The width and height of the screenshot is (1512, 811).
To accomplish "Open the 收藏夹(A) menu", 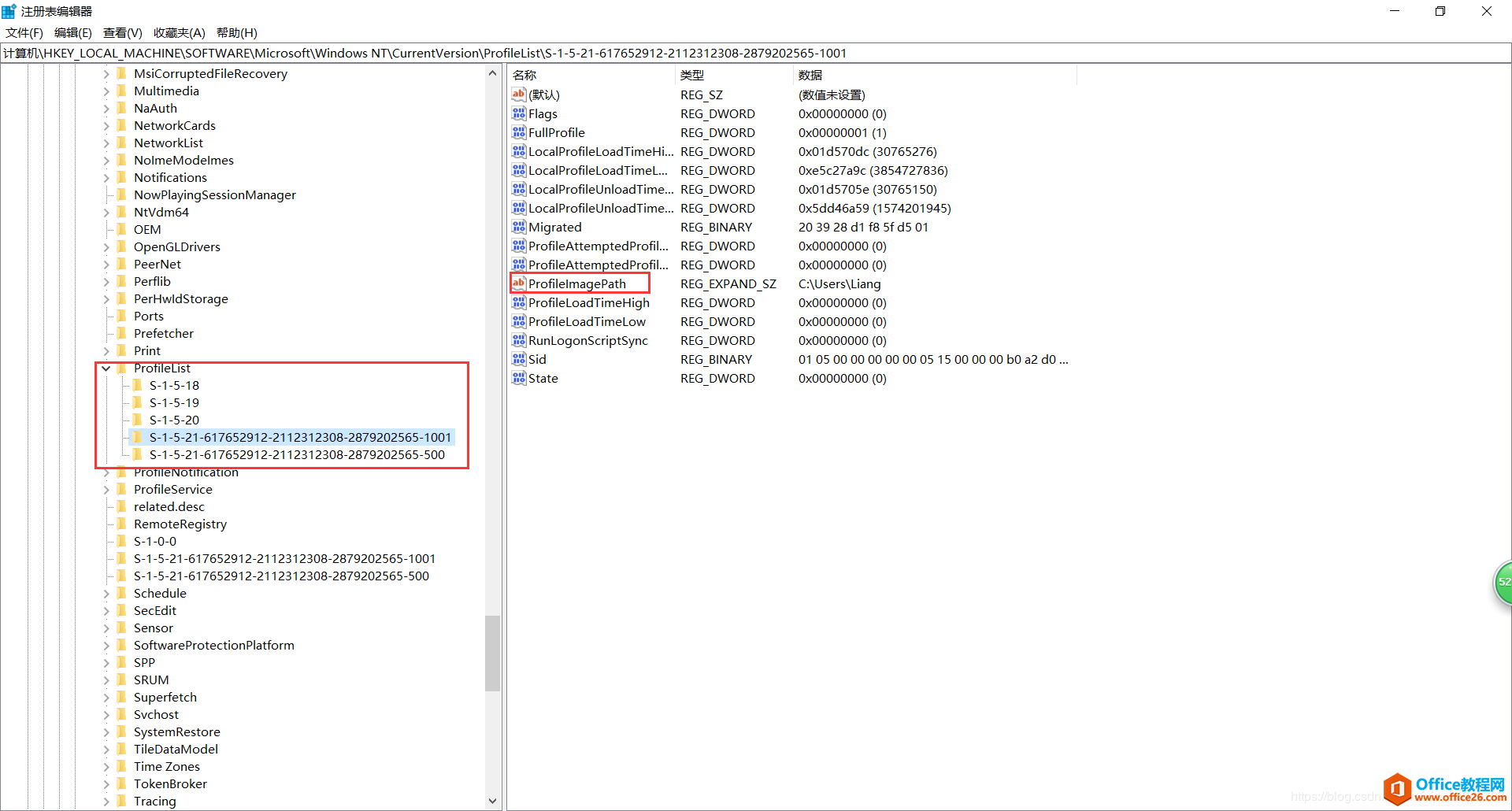I will point(180,32).
